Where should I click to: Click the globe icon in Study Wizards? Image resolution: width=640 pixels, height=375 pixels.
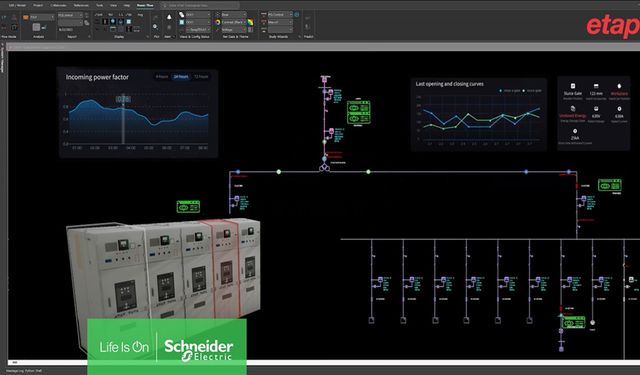296,14
